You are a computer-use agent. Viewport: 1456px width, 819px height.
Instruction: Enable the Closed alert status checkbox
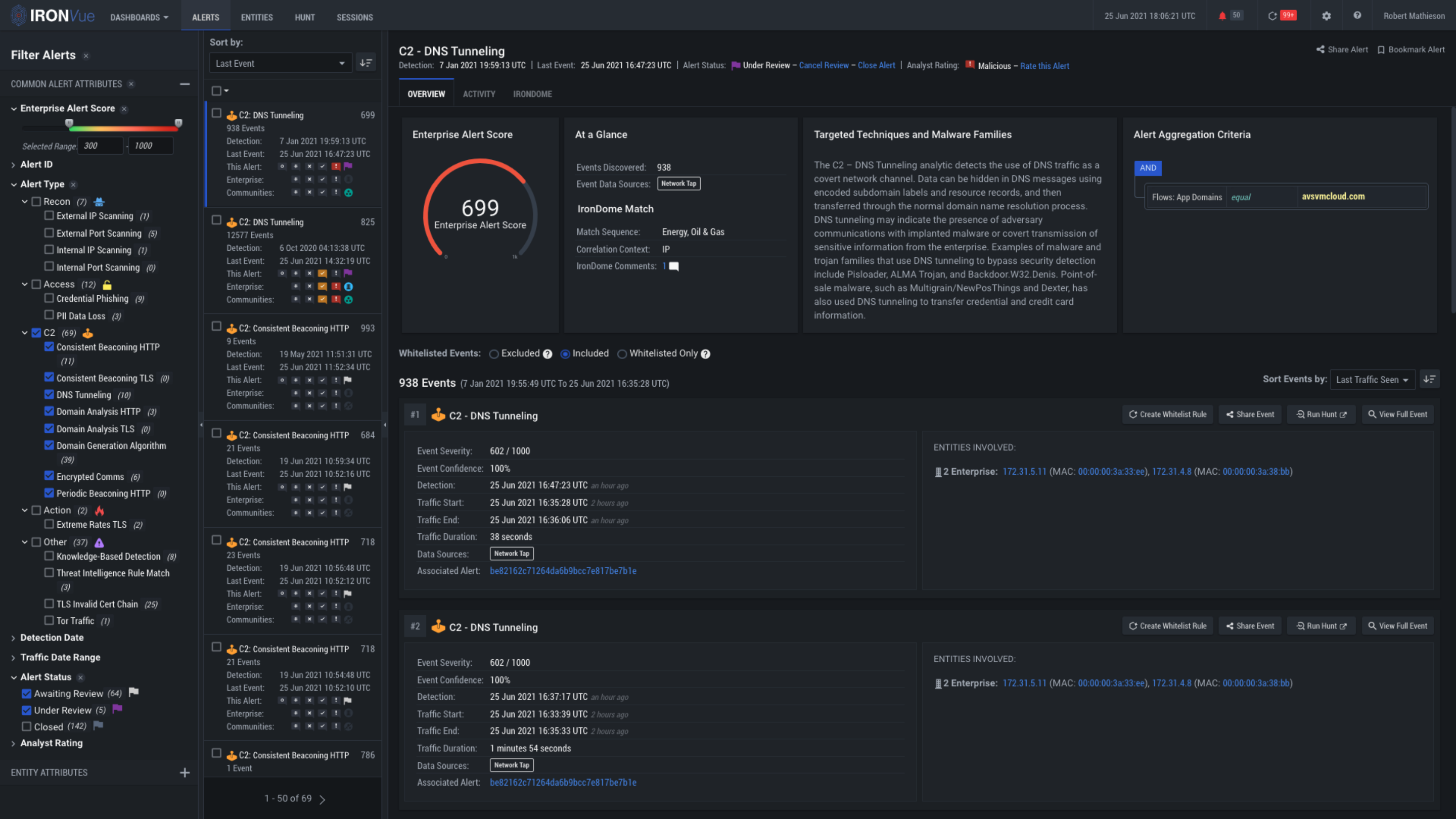click(27, 726)
